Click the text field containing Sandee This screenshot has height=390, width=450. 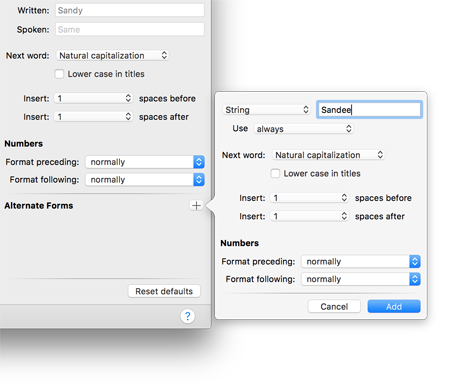click(369, 110)
